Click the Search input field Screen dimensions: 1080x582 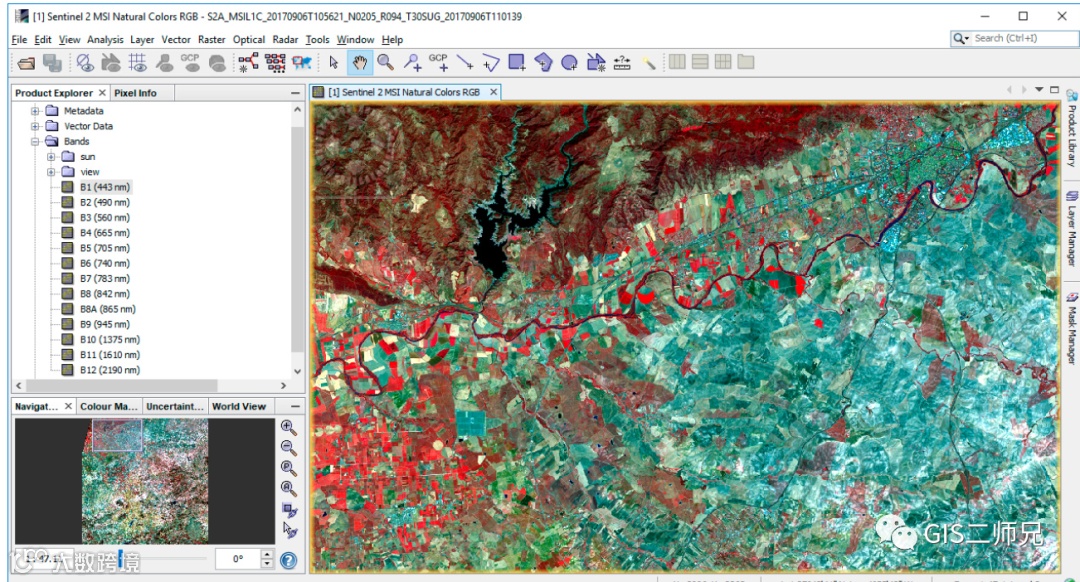click(x=1025, y=39)
